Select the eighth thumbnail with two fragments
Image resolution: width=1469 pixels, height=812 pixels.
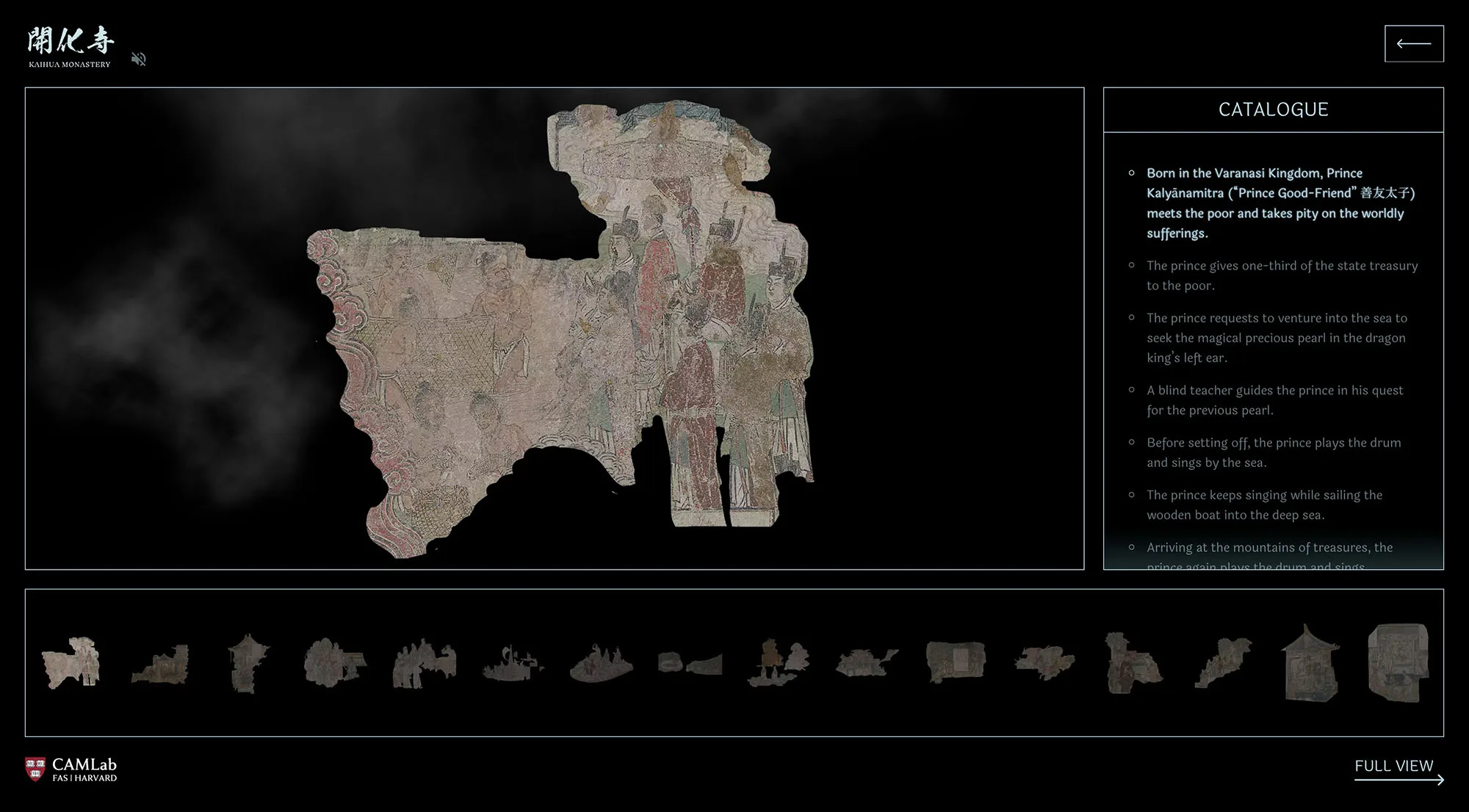coord(690,663)
